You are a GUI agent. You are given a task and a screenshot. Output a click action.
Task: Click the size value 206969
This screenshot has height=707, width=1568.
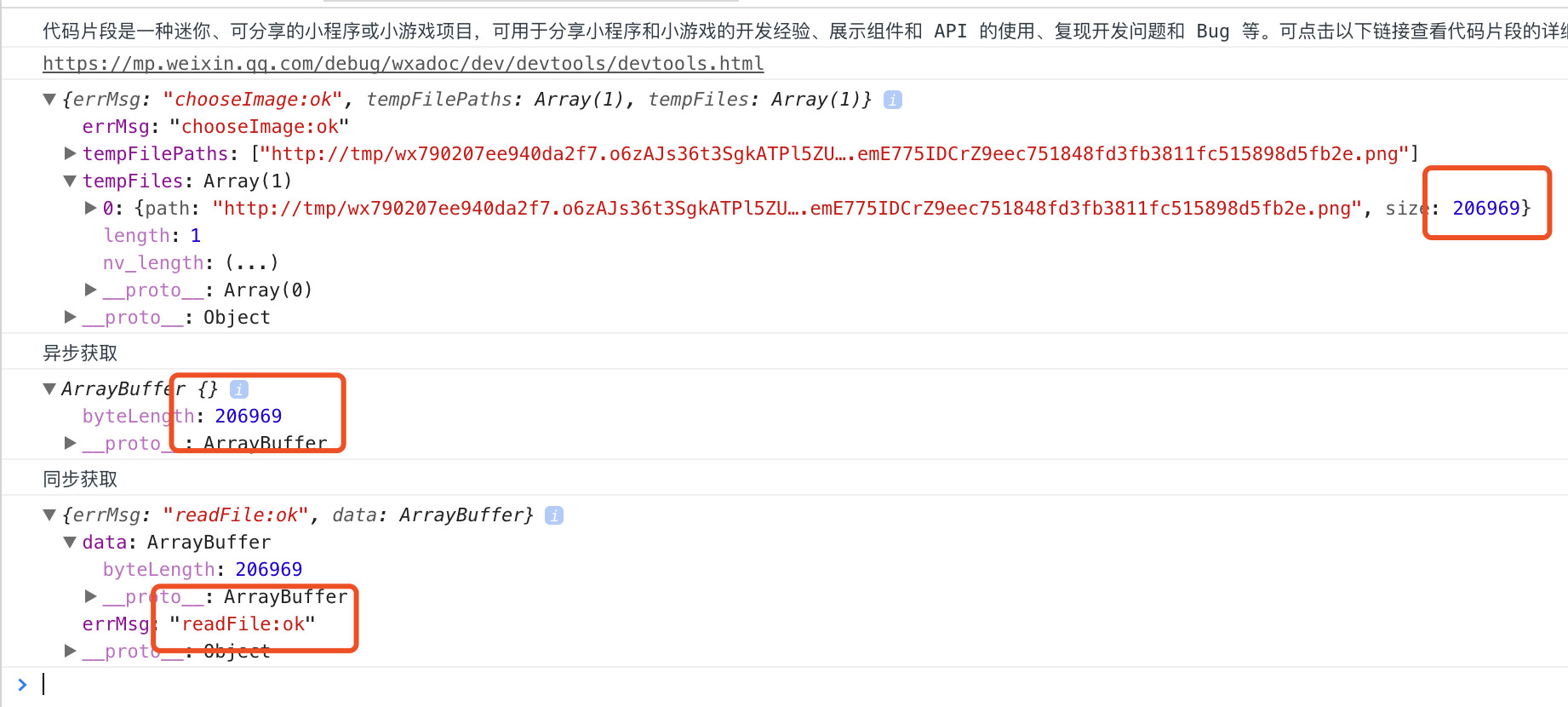click(x=1486, y=208)
